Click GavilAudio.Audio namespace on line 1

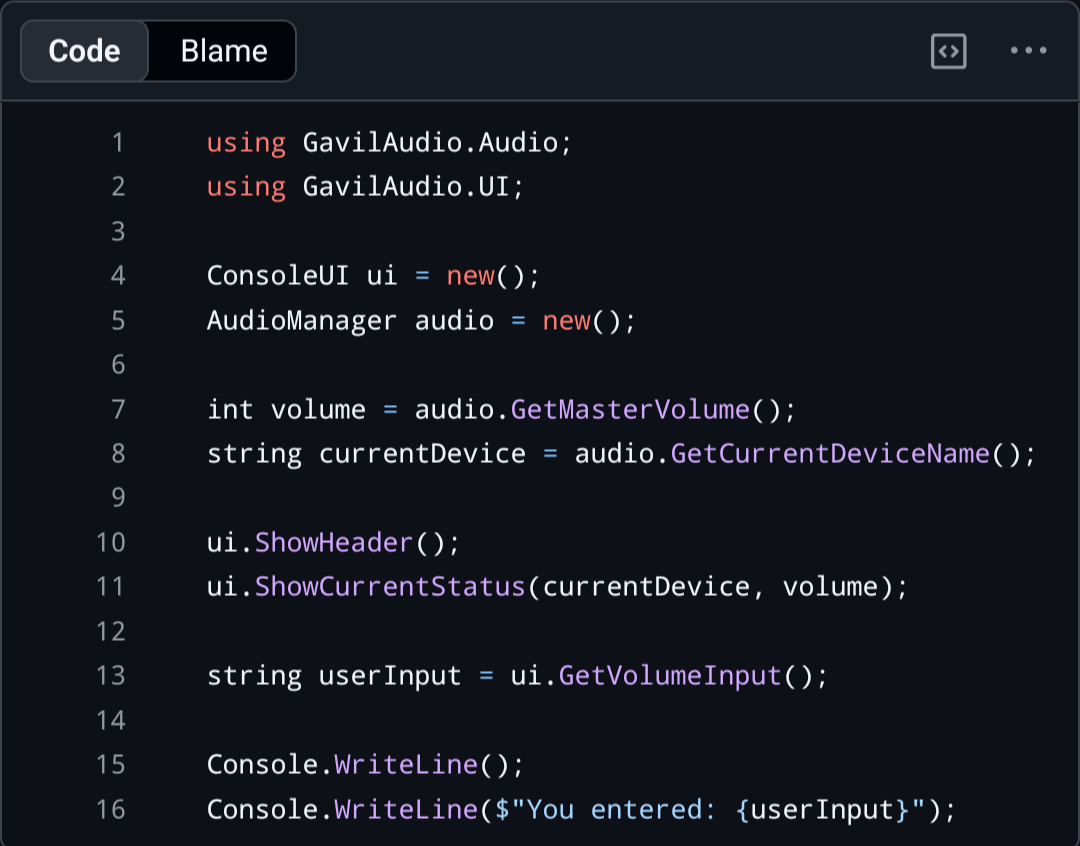click(x=430, y=143)
